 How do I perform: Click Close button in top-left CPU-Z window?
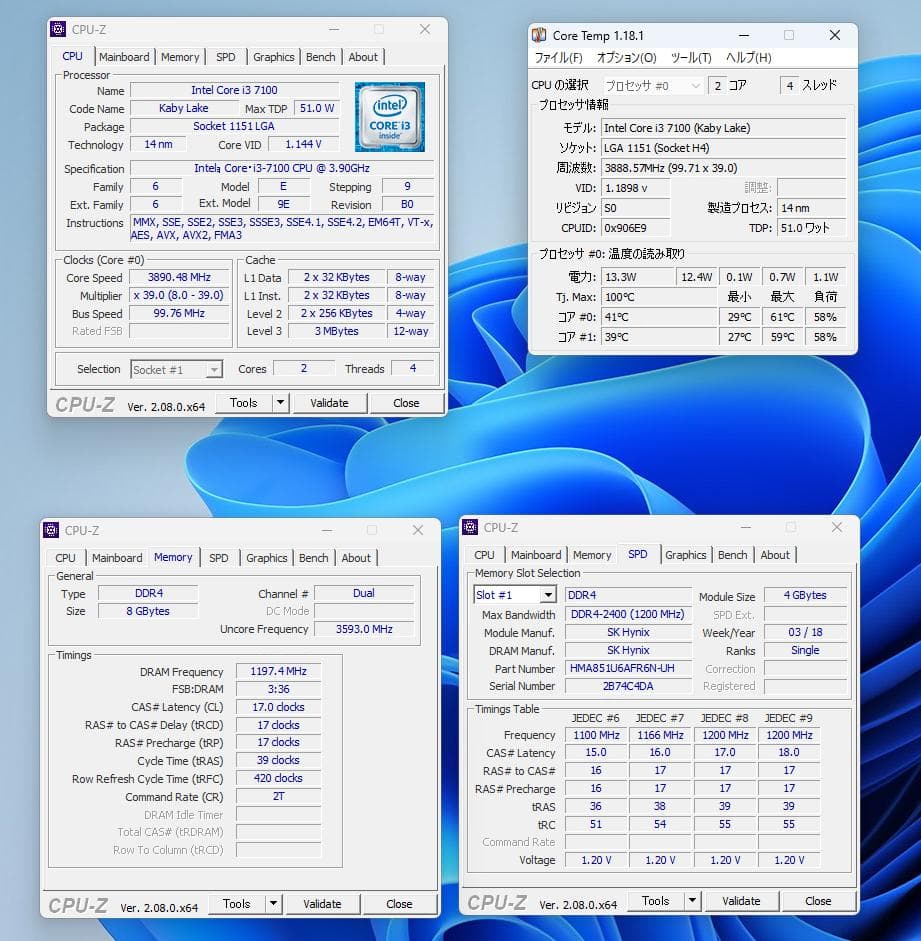click(406, 403)
